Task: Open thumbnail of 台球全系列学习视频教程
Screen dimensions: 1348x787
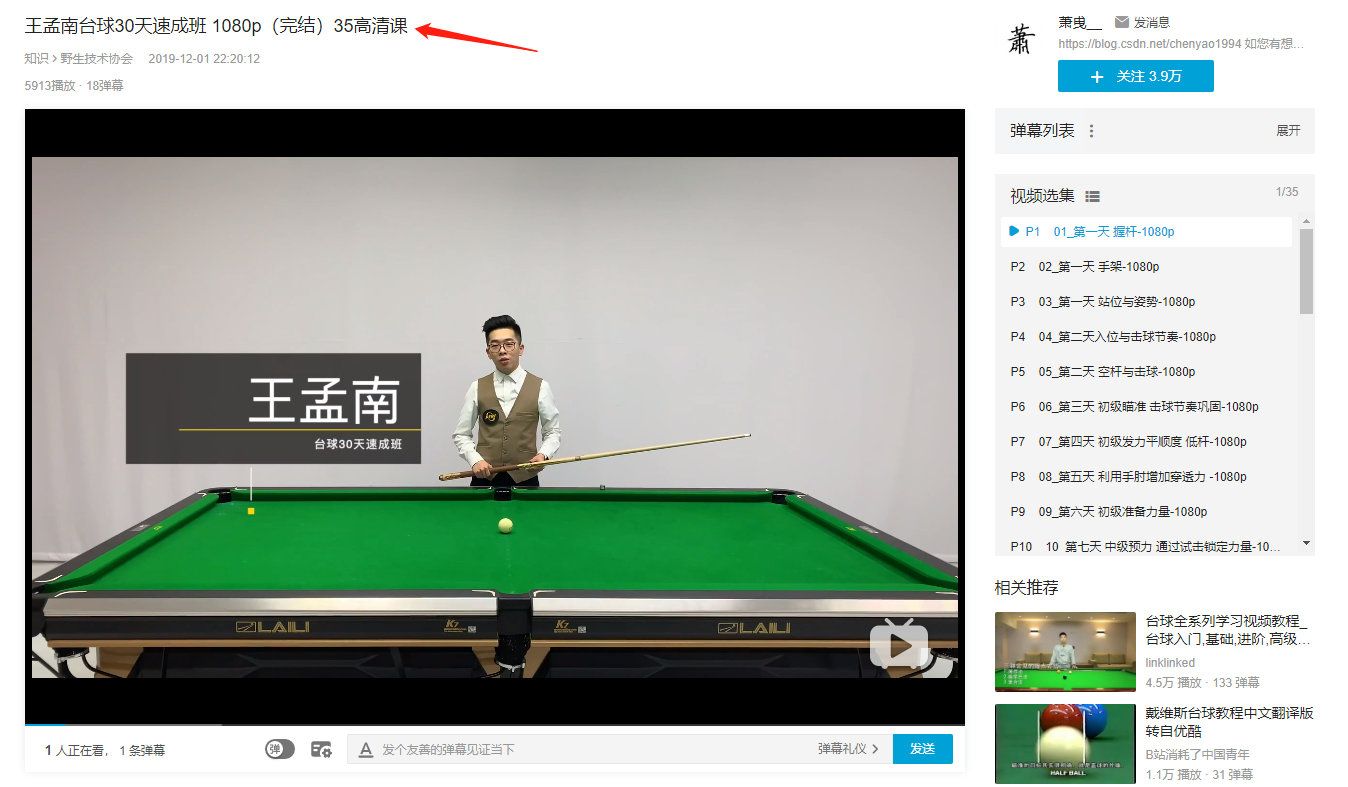Action: pyautogui.click(x=1065, y=652)
